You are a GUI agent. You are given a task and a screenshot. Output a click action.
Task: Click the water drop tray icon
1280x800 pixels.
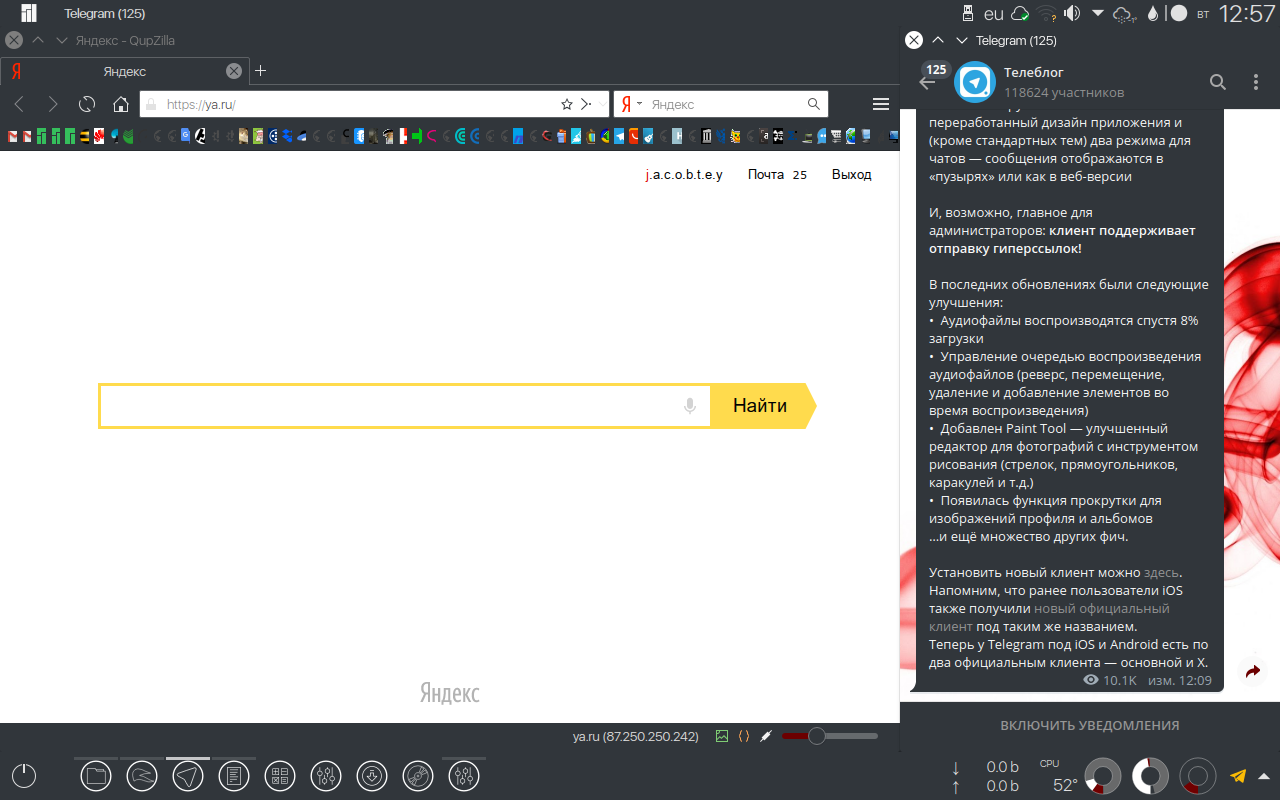(1153, 14)
